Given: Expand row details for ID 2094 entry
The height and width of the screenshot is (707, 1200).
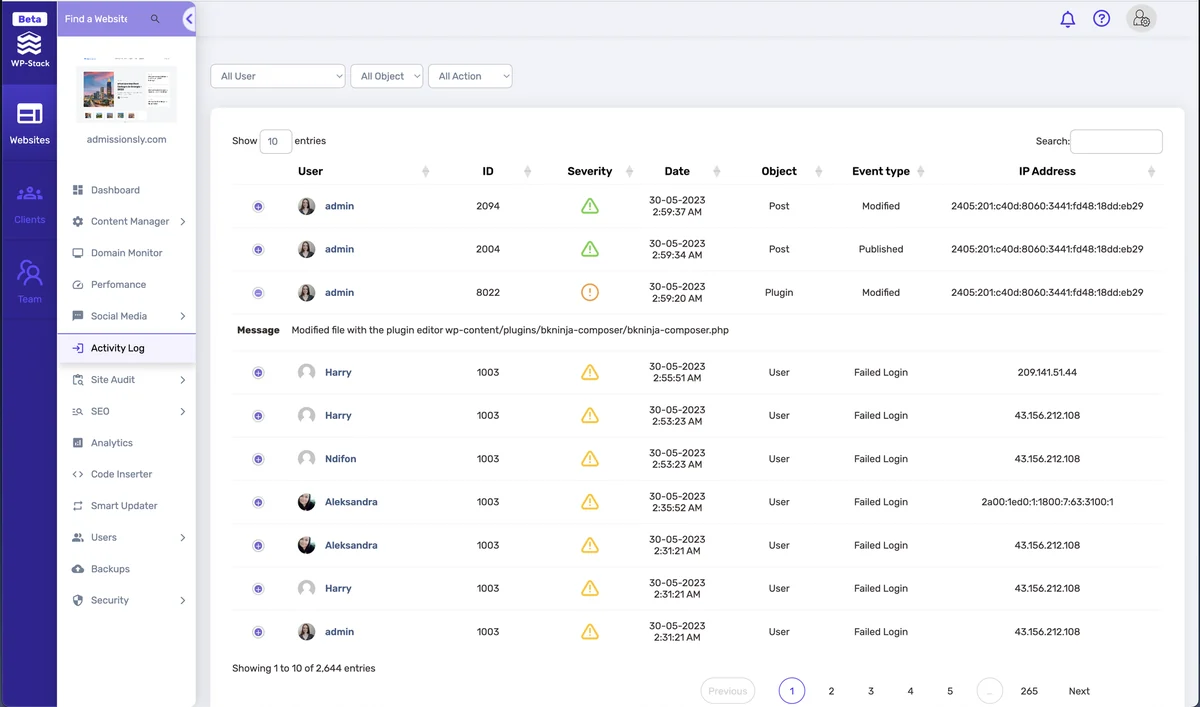Looking at the screenshot, I should tap(258, 206).
